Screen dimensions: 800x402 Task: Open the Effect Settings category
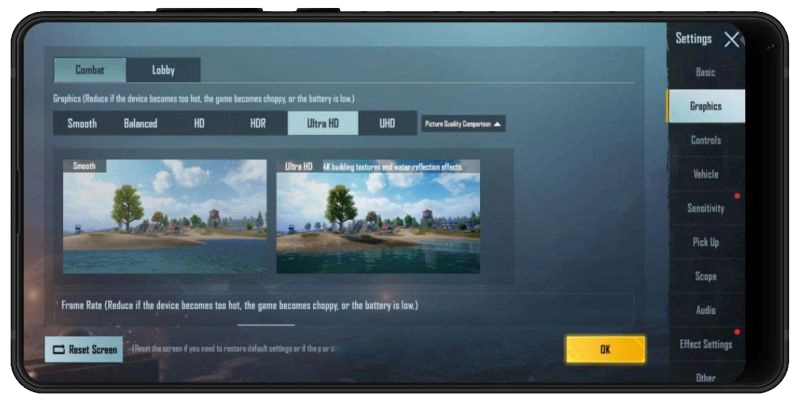coord(706,344)
